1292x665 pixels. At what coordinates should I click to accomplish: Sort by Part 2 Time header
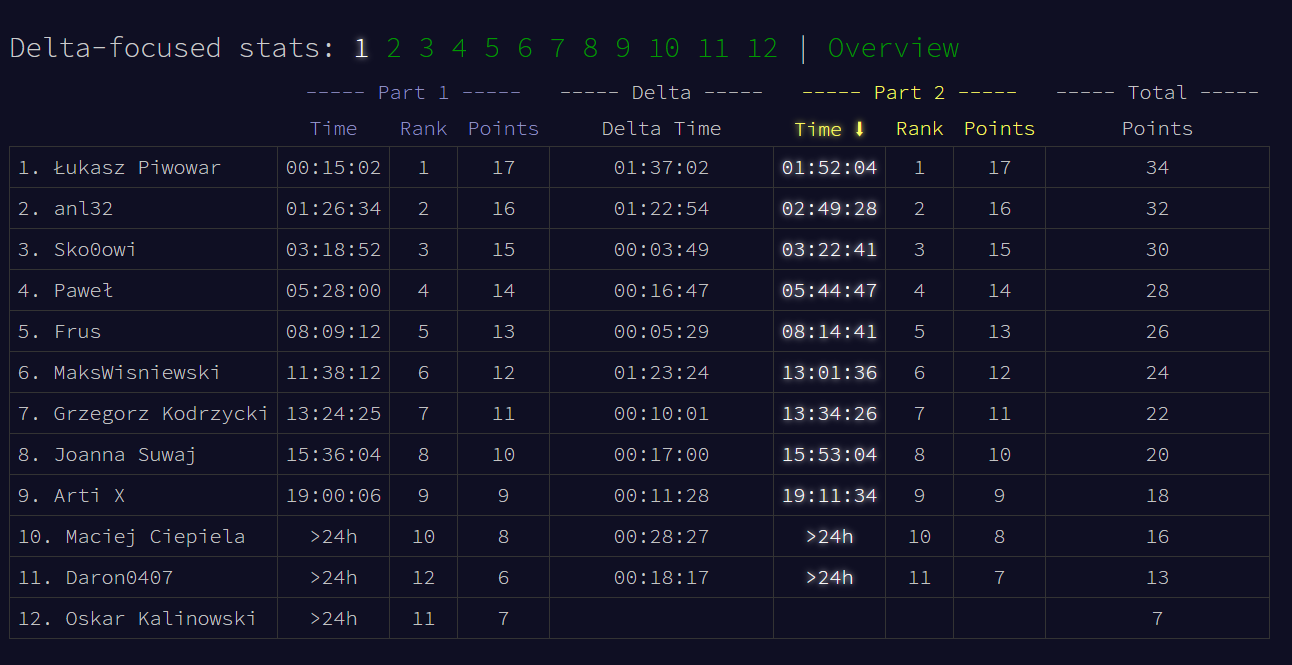coord(818,129)
